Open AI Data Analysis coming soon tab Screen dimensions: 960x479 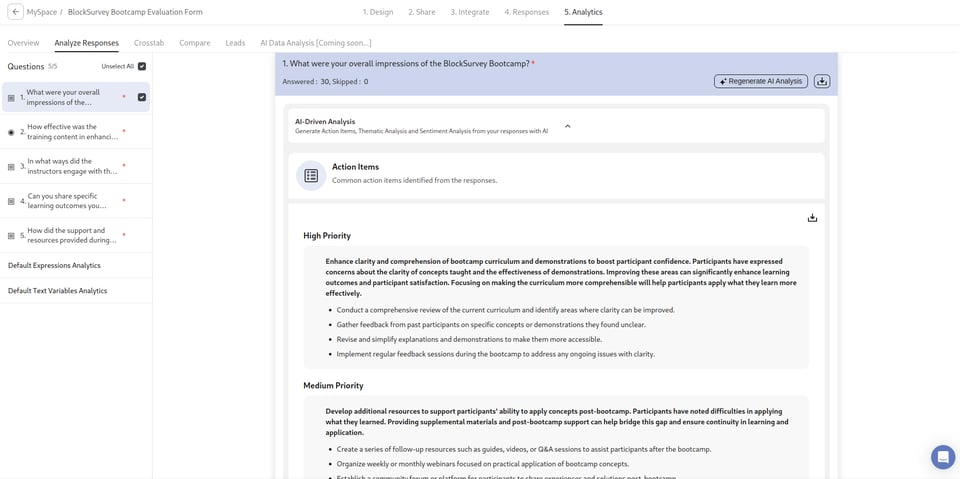pos(316,43)
